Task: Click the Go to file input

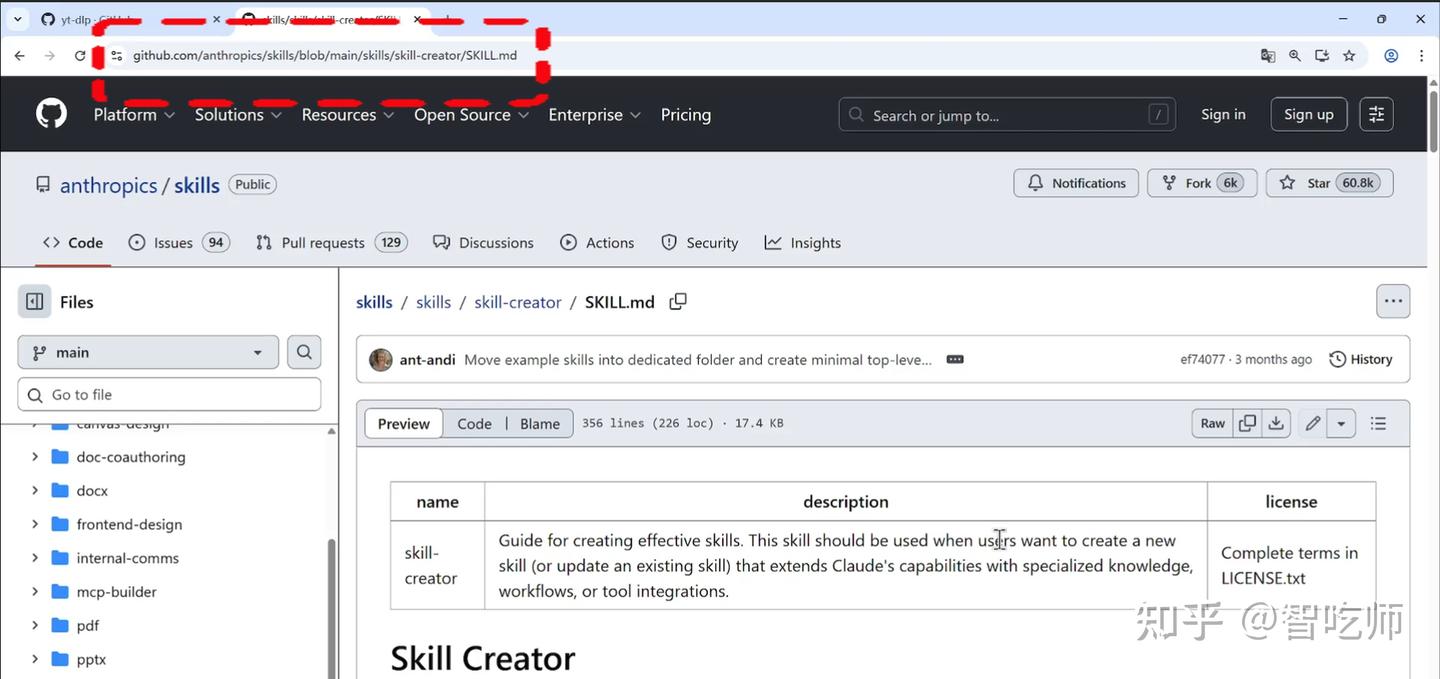Action: [169, 394]
